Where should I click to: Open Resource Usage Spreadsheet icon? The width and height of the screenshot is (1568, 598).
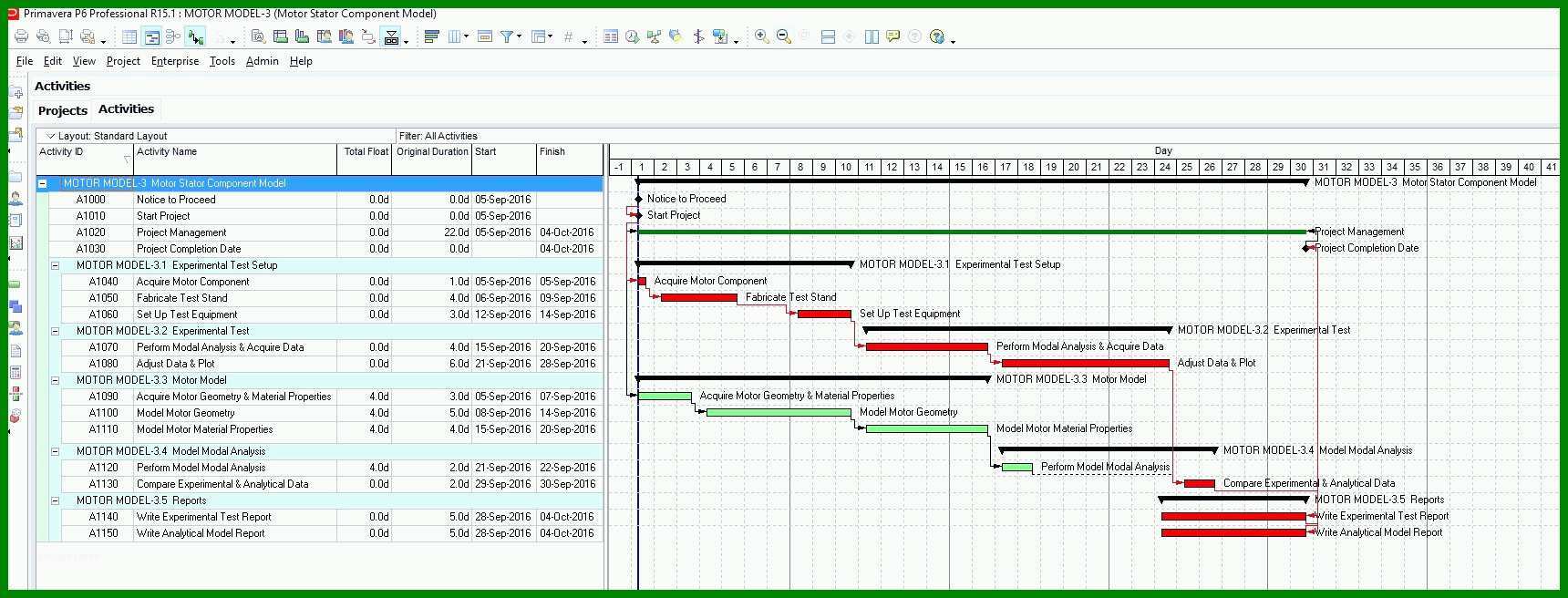323,36
